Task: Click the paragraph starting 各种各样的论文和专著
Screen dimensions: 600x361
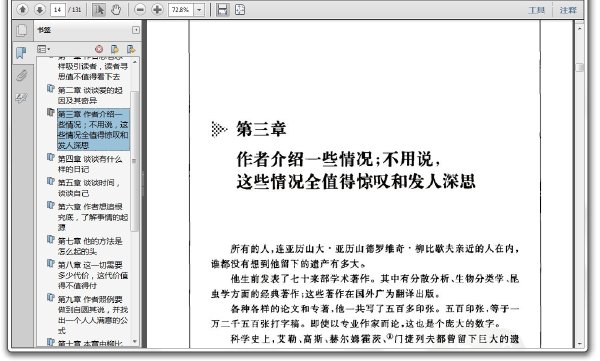Action: click(x=365, y=316)
